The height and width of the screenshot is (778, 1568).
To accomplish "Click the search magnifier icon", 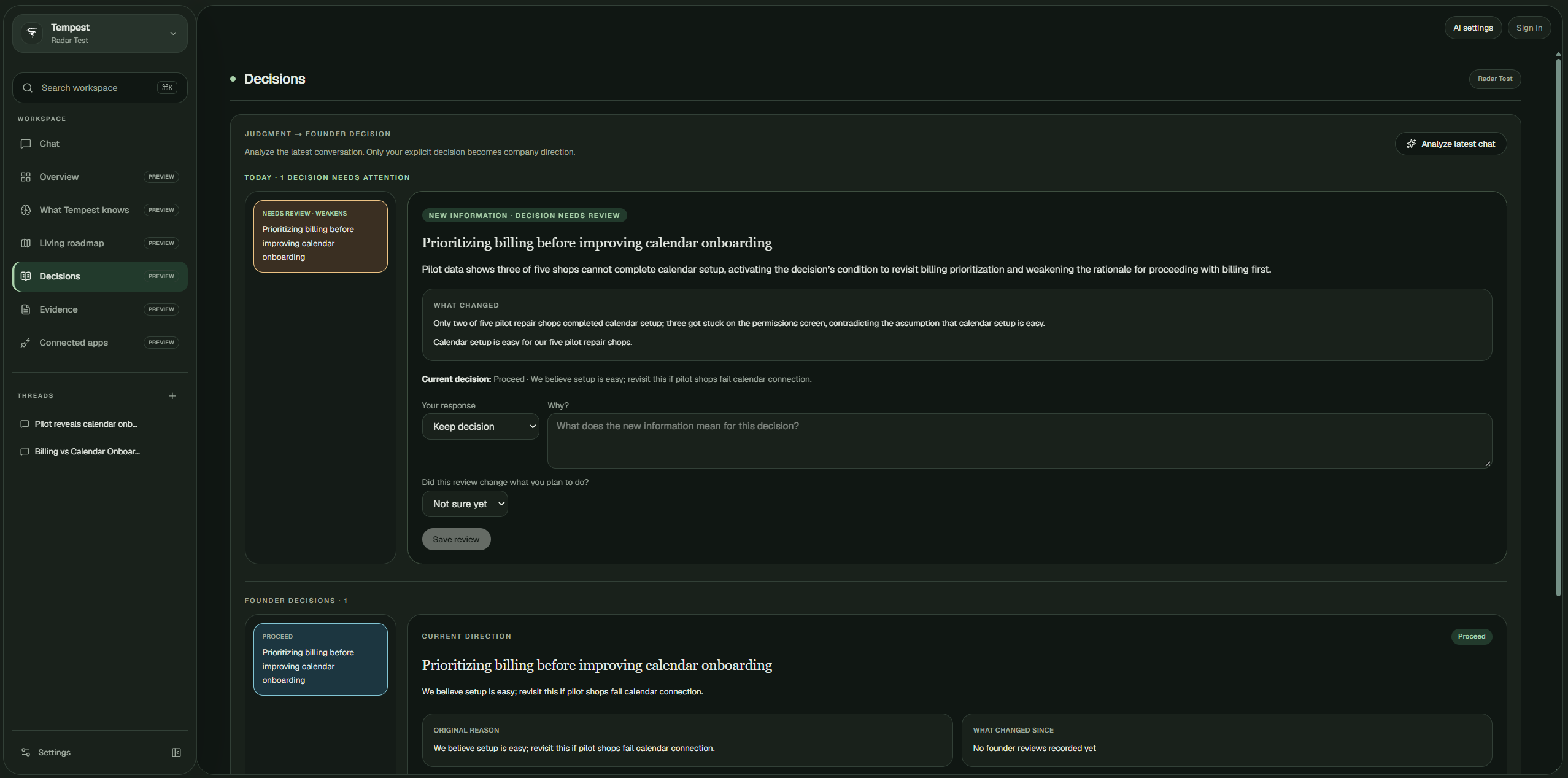I will [28, 88].
